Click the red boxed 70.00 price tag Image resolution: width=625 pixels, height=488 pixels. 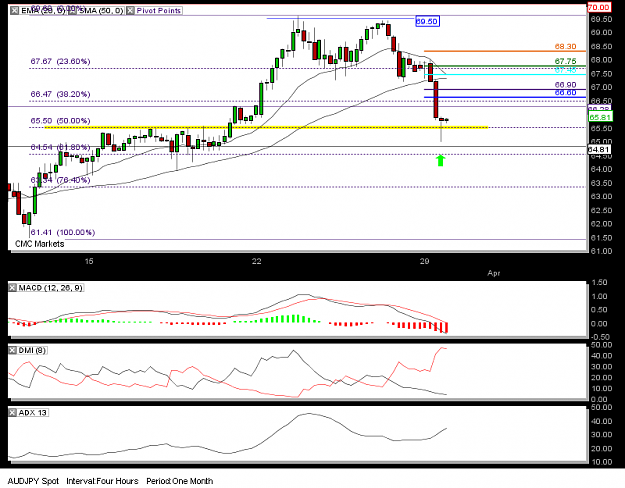click(x=599, y=7)
